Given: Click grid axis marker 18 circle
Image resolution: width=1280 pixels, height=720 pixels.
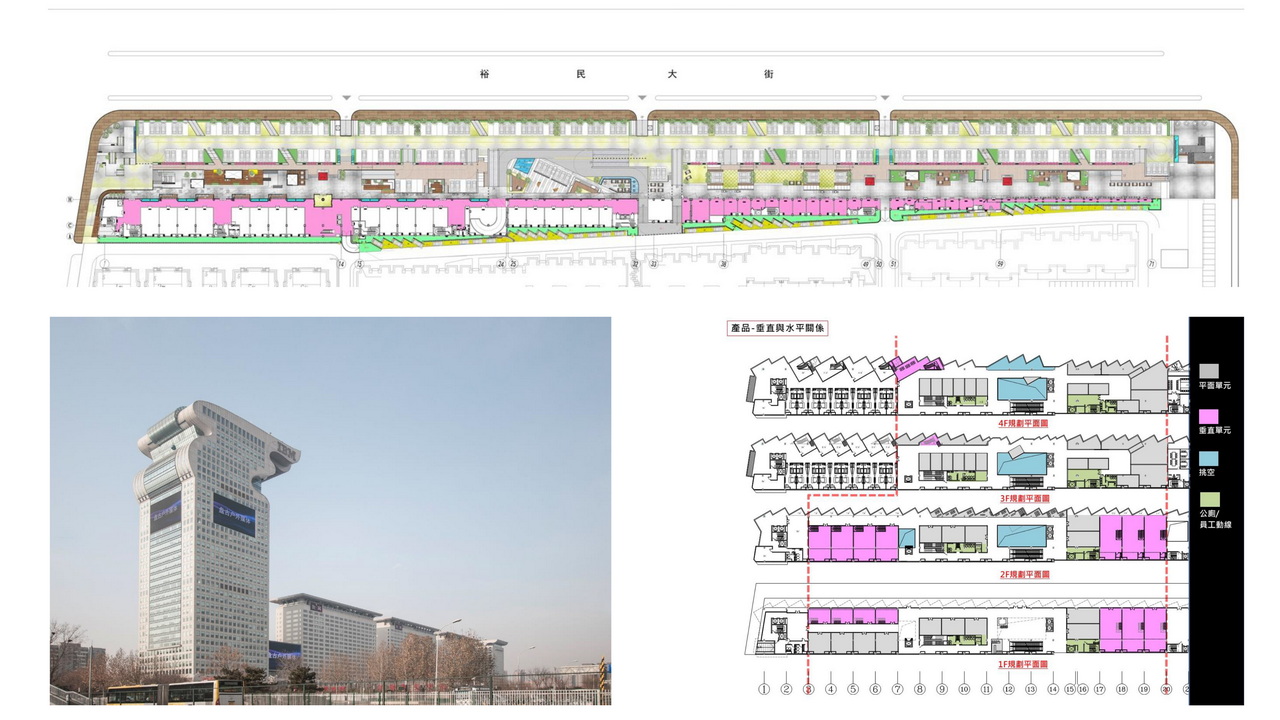Looking at the screenshot, I should (x=1121, y=689).
